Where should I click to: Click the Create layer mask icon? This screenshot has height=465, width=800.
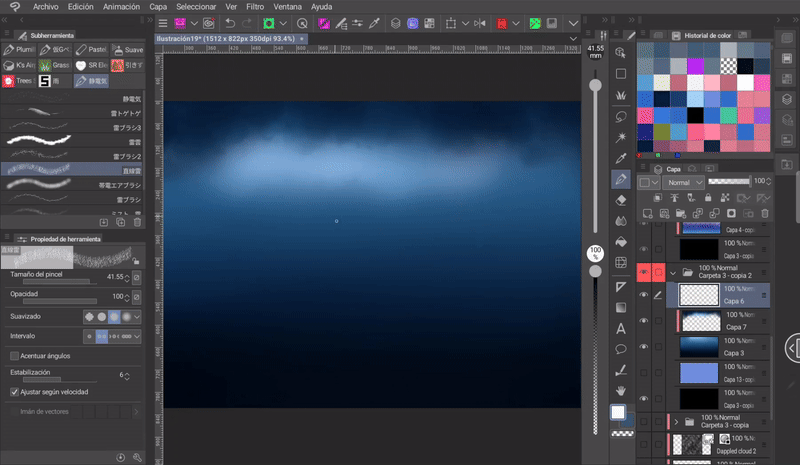[x=731, y=213]
